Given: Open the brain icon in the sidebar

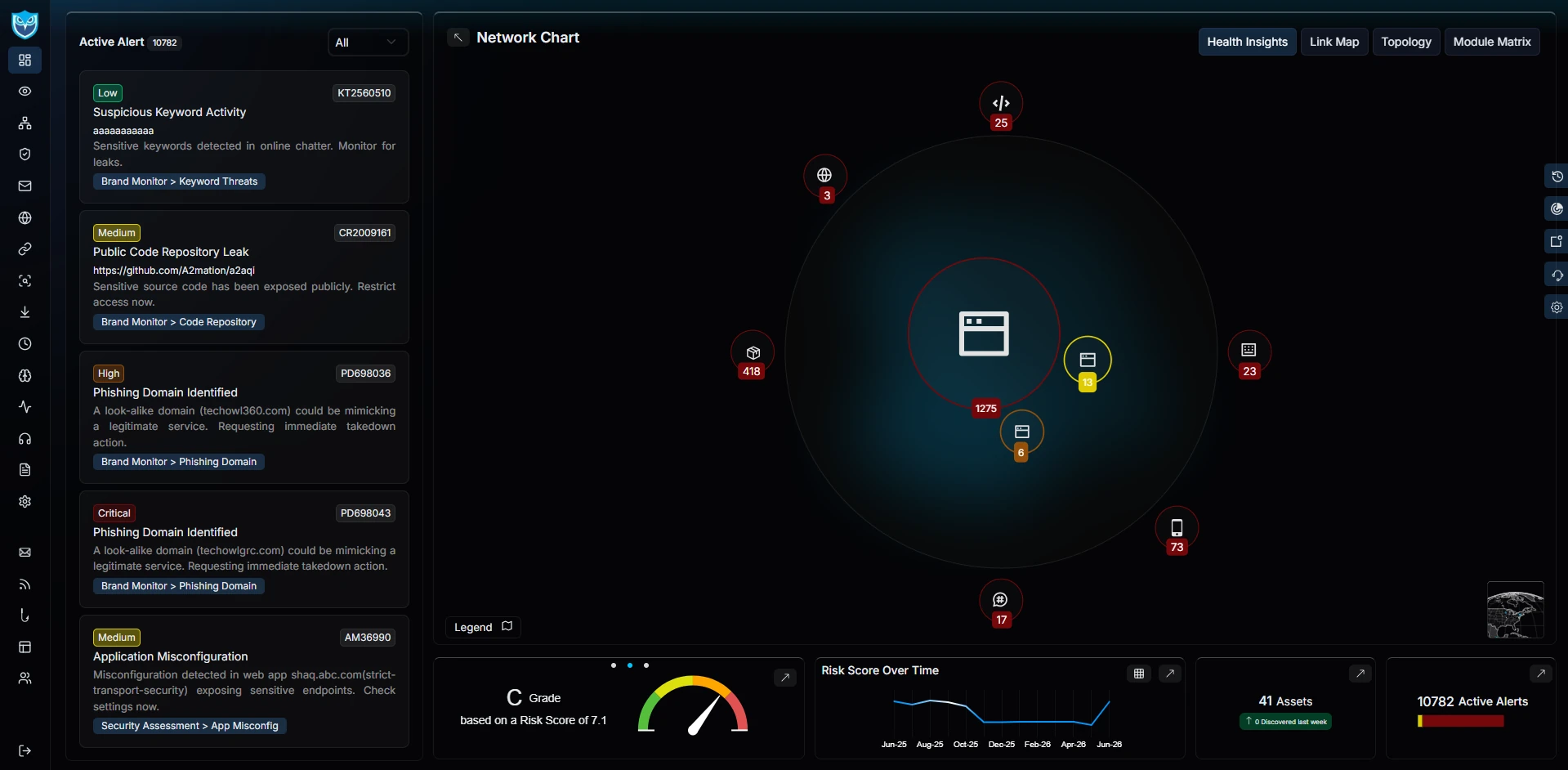Looking at the screenshot, I should pos(25,375).
